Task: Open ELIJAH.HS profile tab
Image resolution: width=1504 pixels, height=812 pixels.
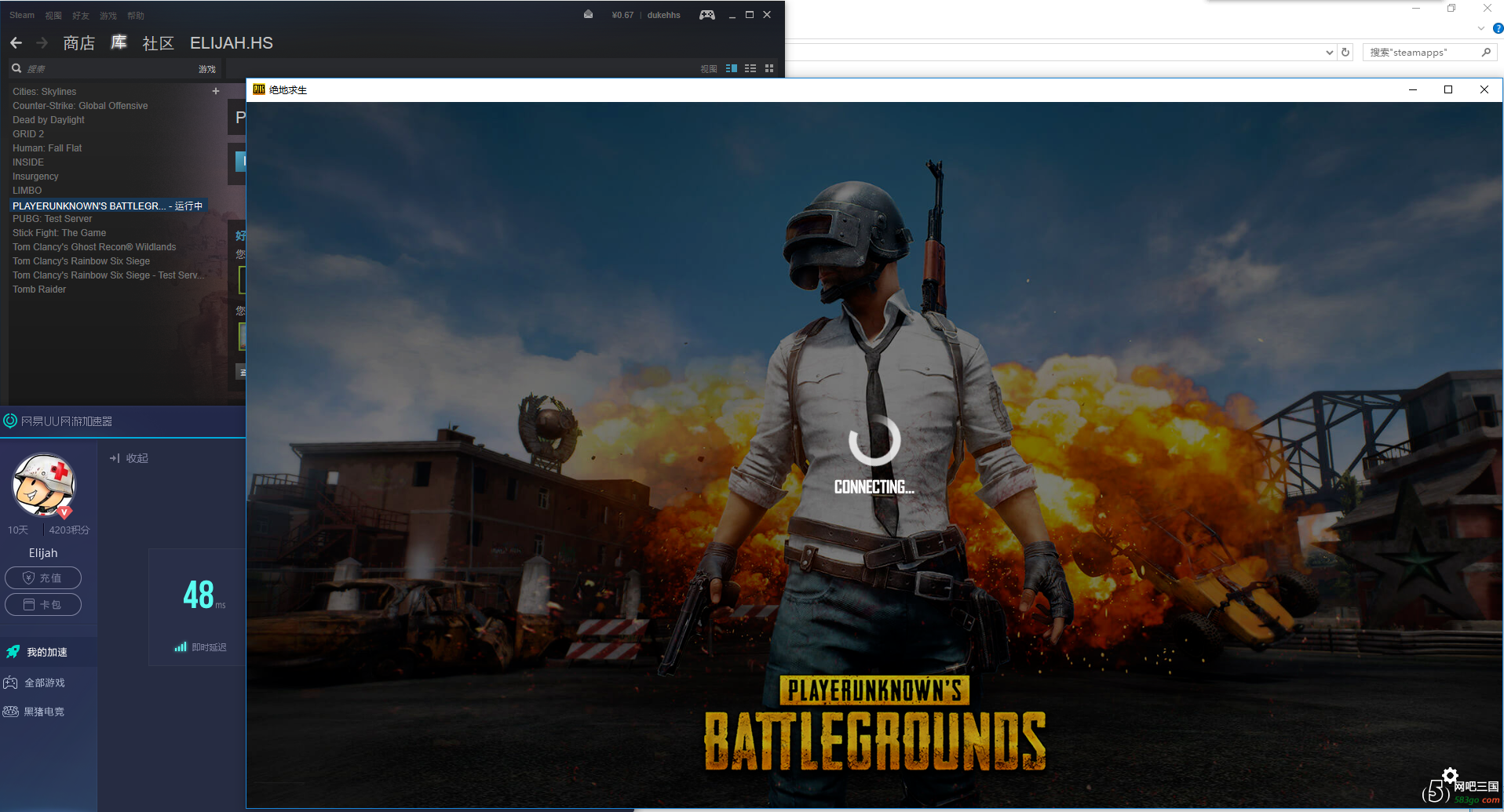Action: coord(232,43)
